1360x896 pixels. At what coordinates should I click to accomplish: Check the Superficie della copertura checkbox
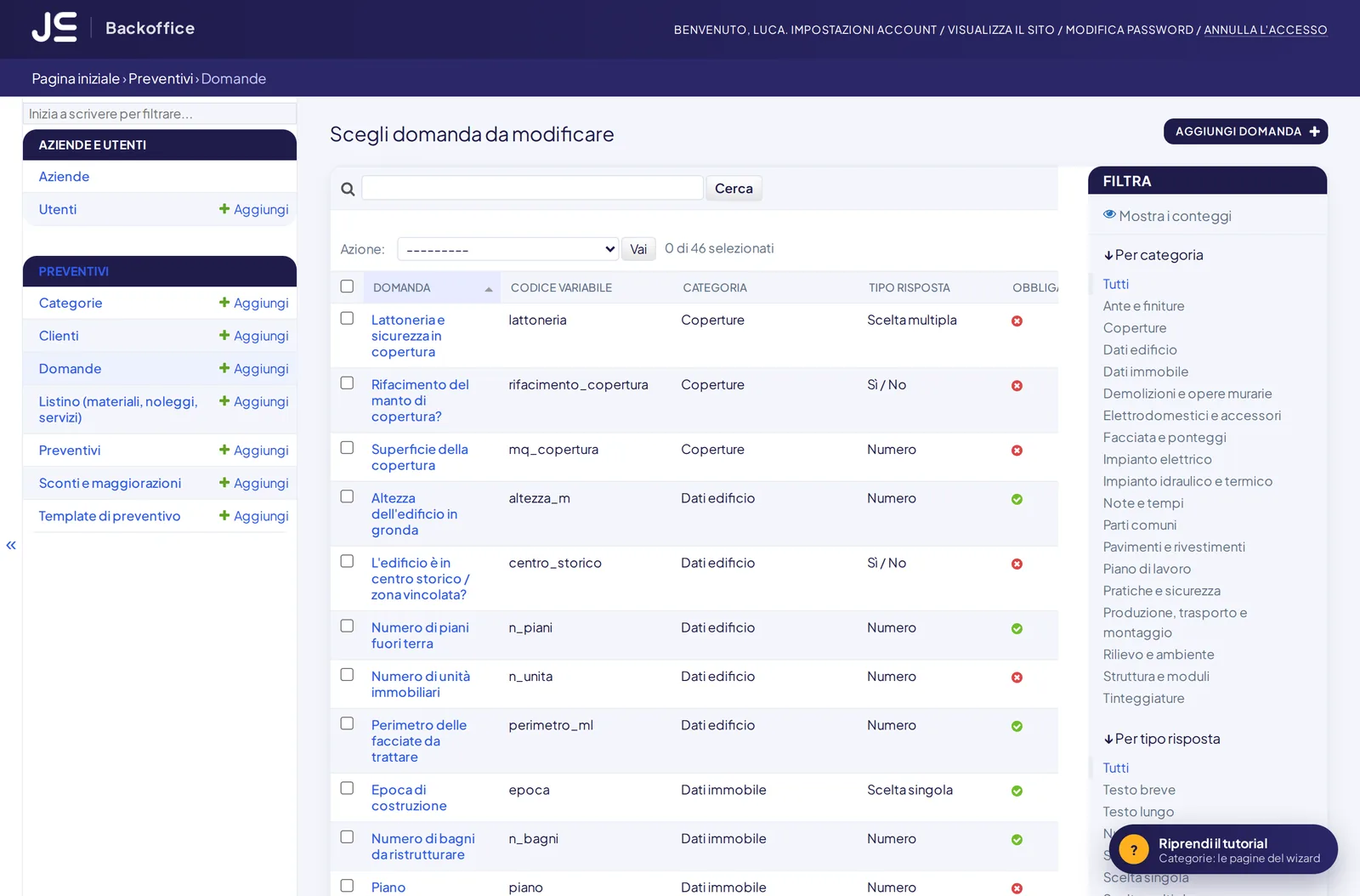[x=347, y=447]
